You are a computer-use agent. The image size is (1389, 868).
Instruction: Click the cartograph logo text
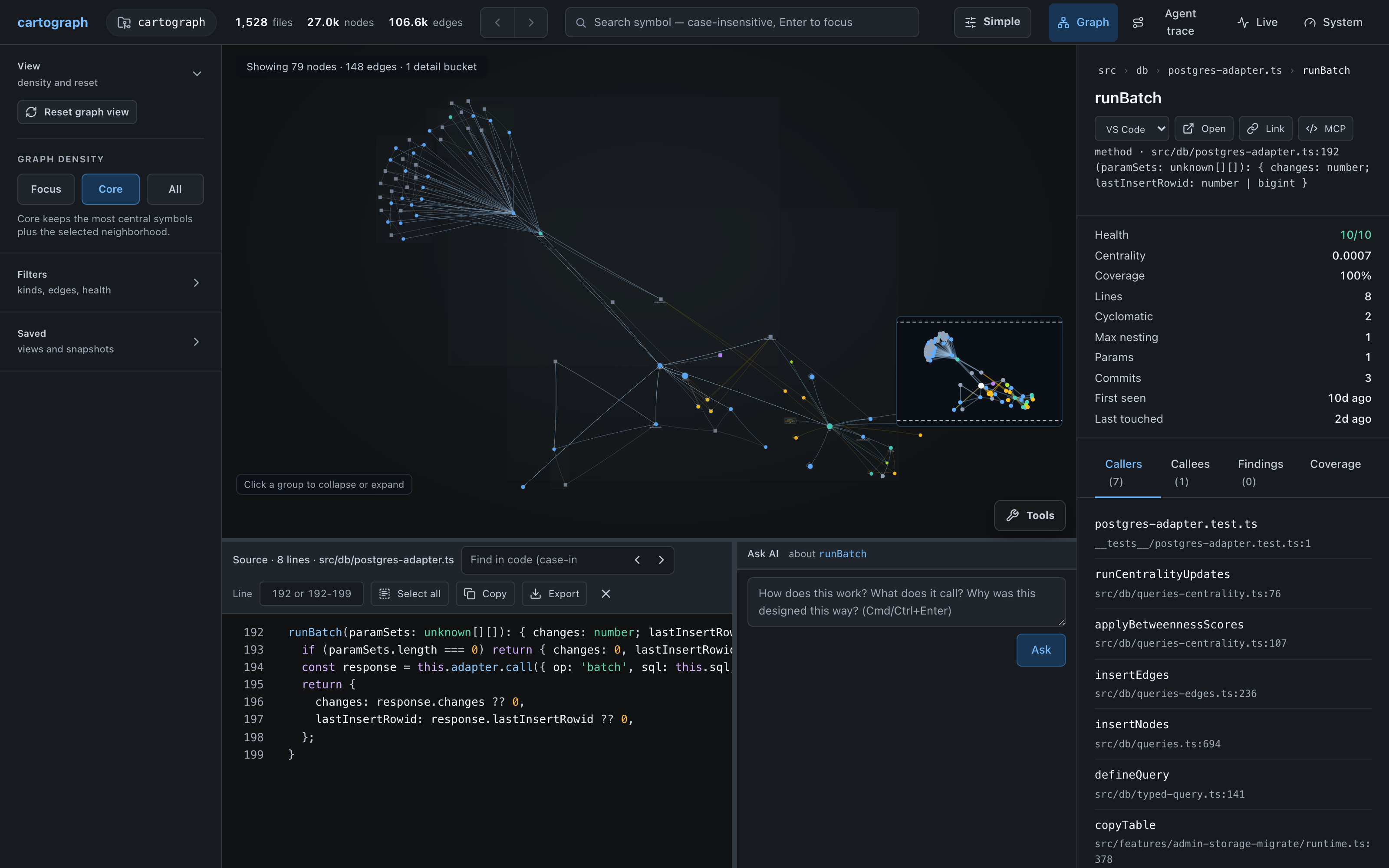[52, 23]
